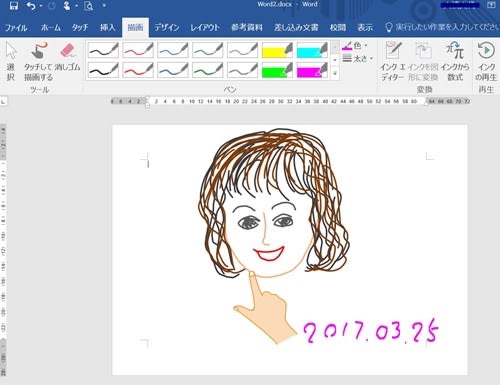Click the Redo icon
This screenshot has width=500, height=385.
pos(51,6)
